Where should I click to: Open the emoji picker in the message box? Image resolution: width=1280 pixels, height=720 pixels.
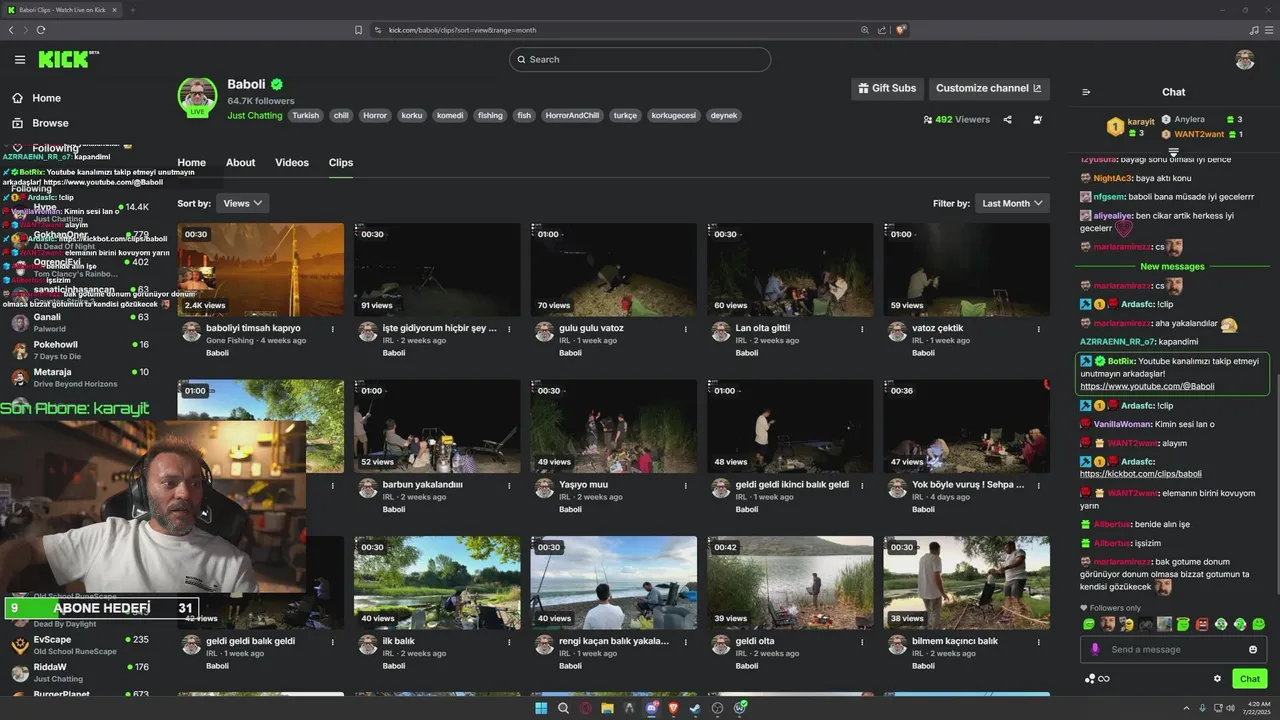(x=1253, y=650)
